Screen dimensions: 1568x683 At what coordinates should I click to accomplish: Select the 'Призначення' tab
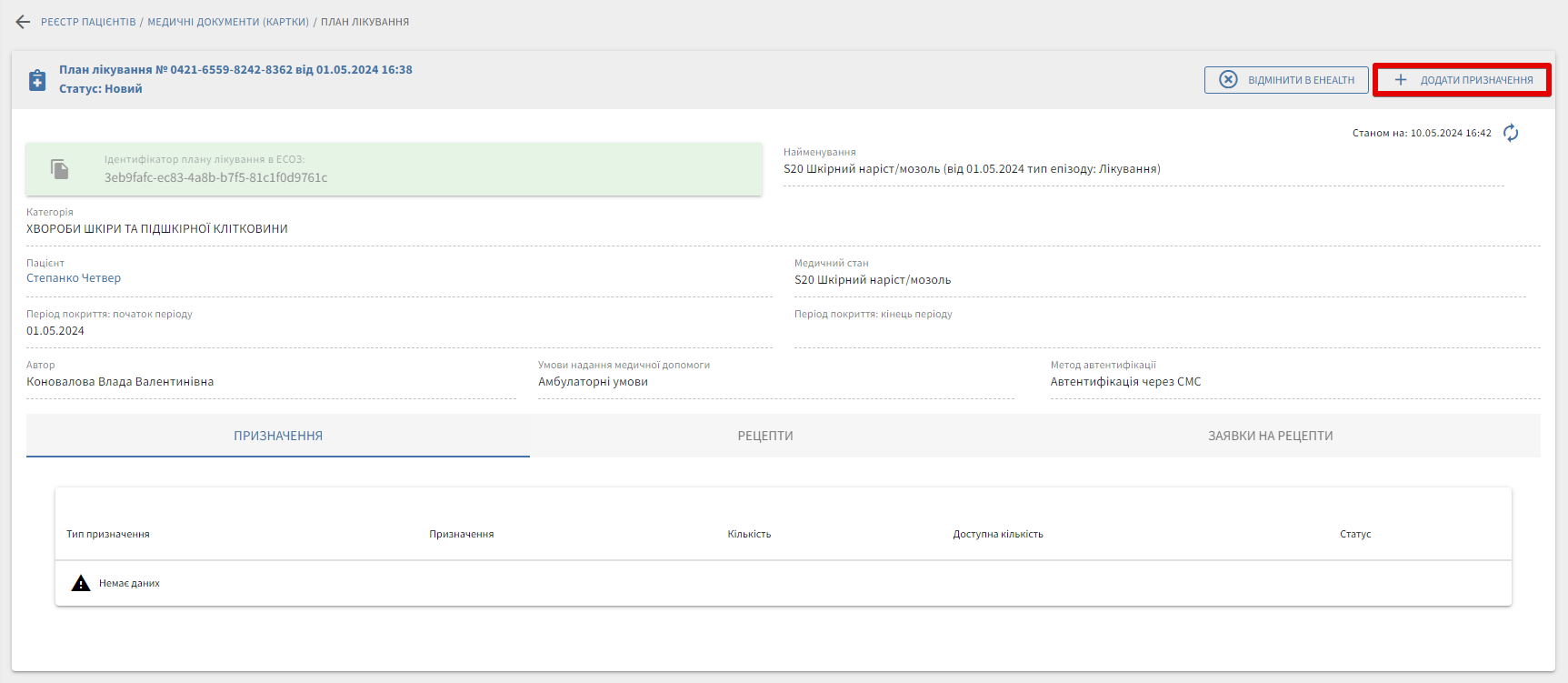tap(278, 437)
